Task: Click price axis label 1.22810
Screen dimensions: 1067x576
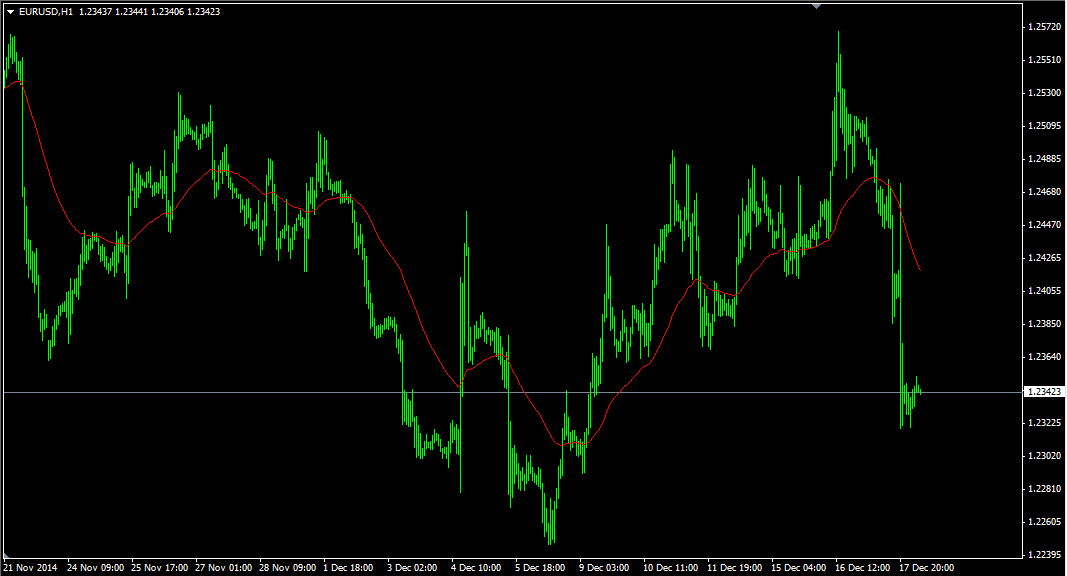Action: (x=1045, y=489)
